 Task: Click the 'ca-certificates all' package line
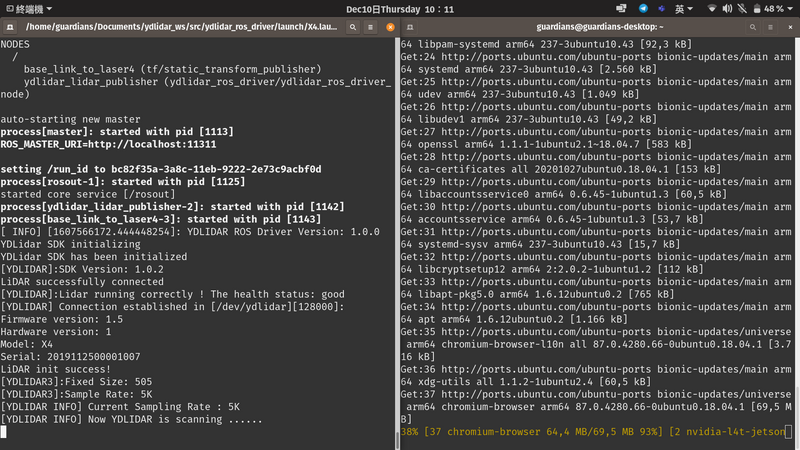[x=561, y=169]
